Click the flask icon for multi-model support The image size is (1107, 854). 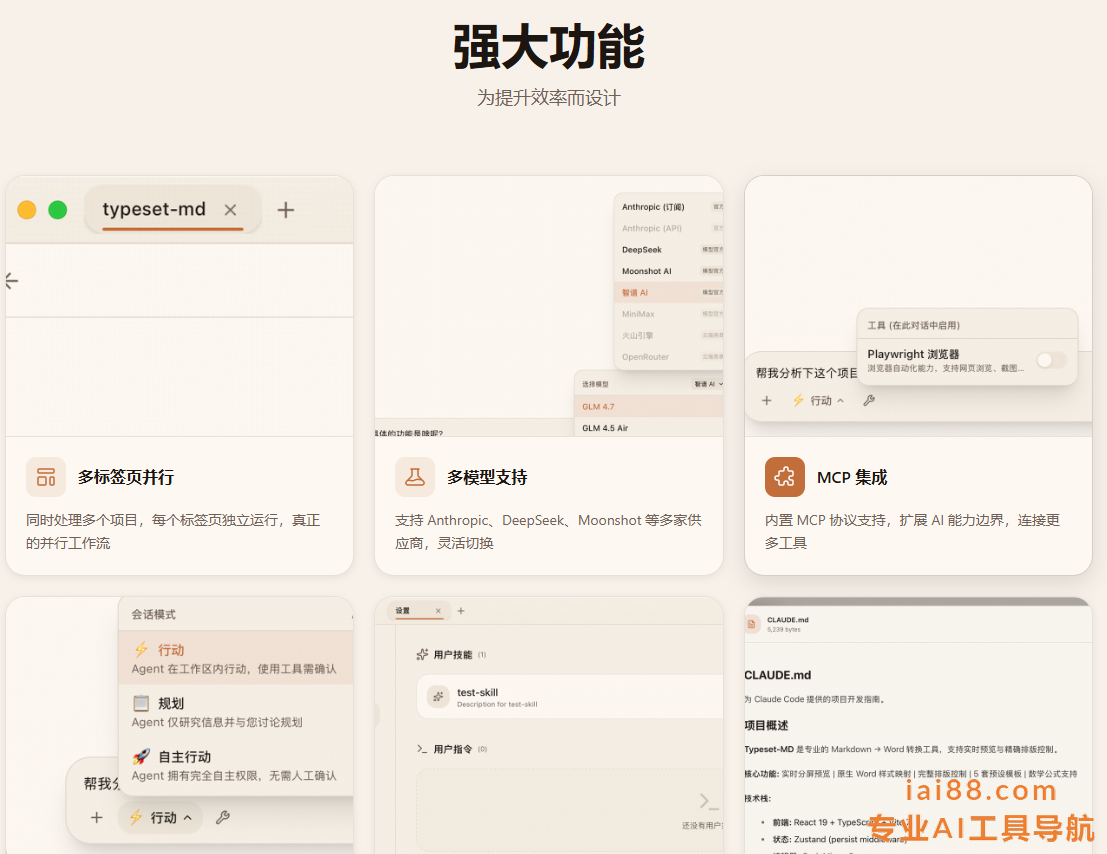coord(415,477)
